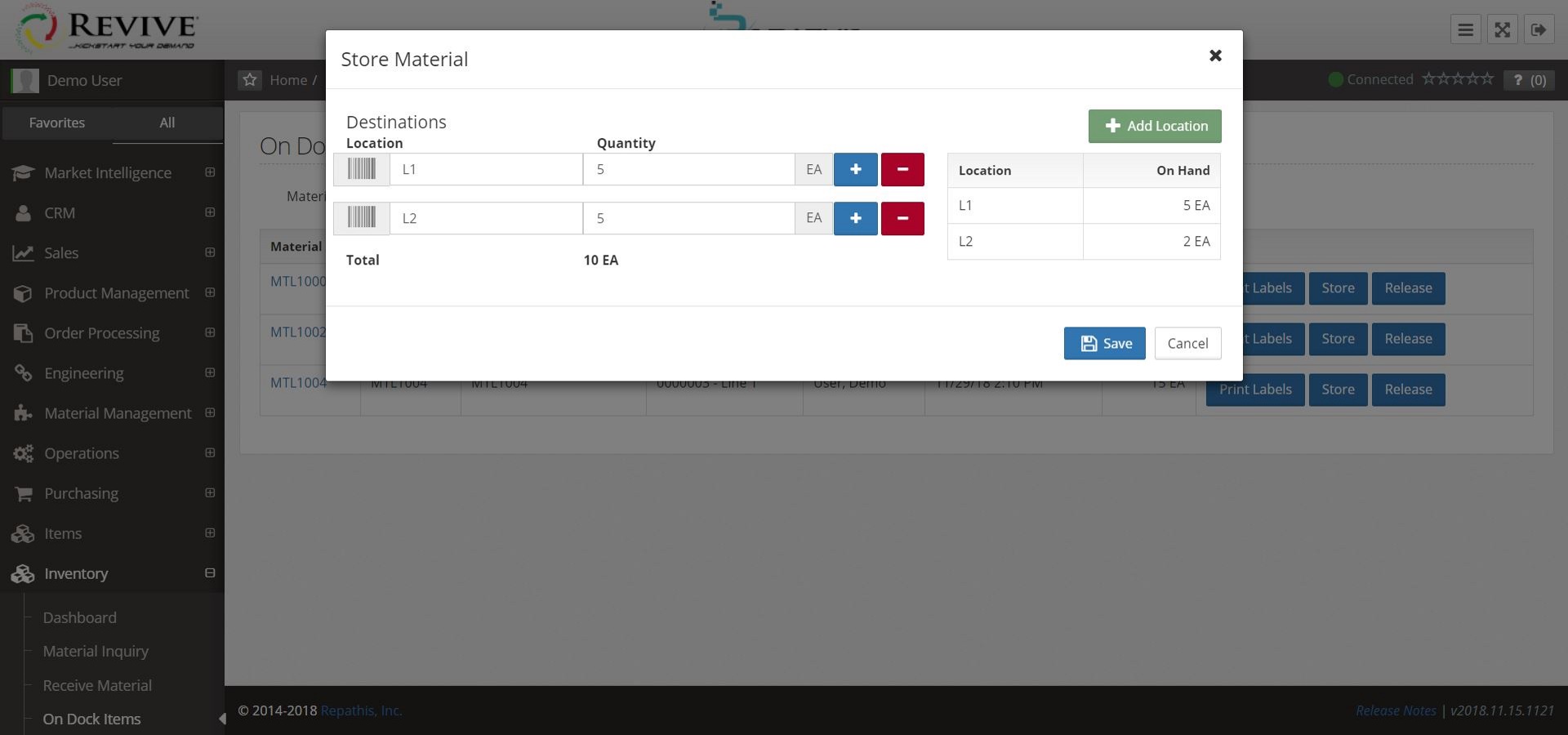Open On Dock Items under Inventory
Image resolution: width=1568 pixels, height=735 pixels.
[x=91, y=719]
